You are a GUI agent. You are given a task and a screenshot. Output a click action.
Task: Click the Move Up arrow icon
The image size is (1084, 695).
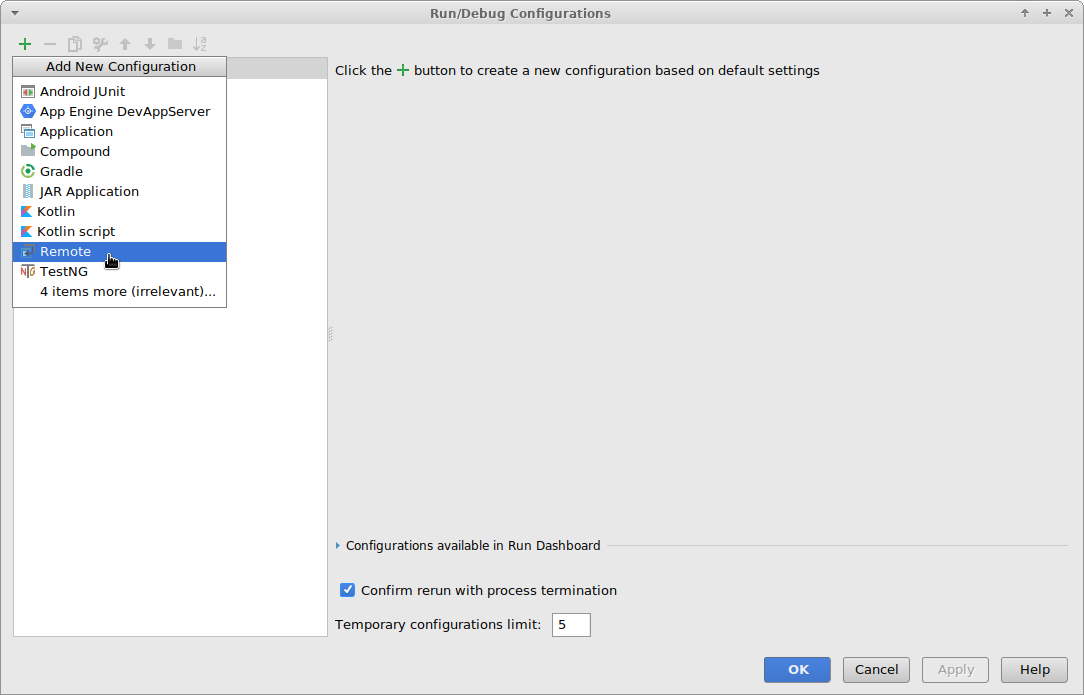(125, 44)
